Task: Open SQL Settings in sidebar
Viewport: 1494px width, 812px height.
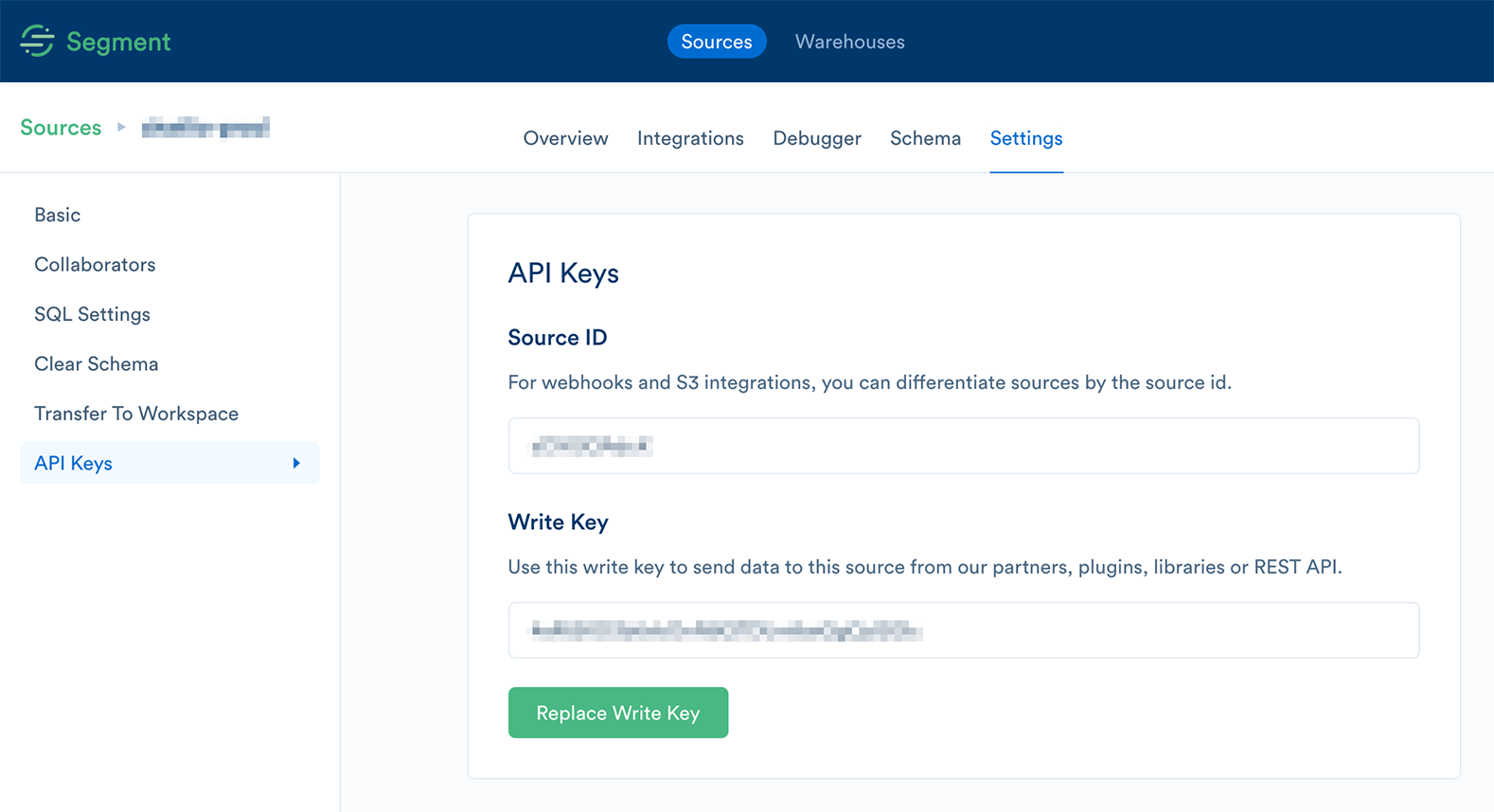Action: tap(92, 314)
